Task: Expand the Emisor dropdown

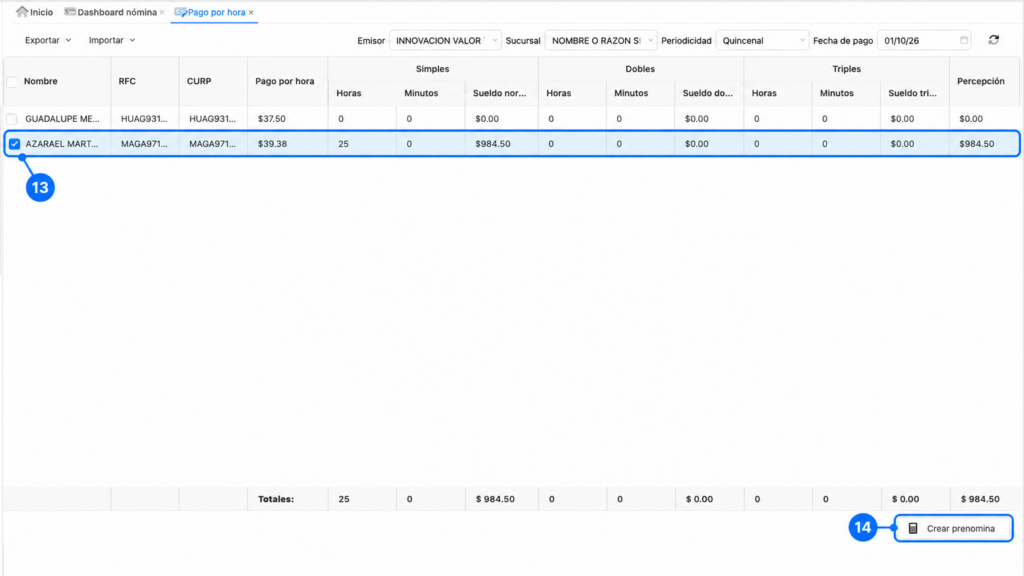Action: coord(445,40)
